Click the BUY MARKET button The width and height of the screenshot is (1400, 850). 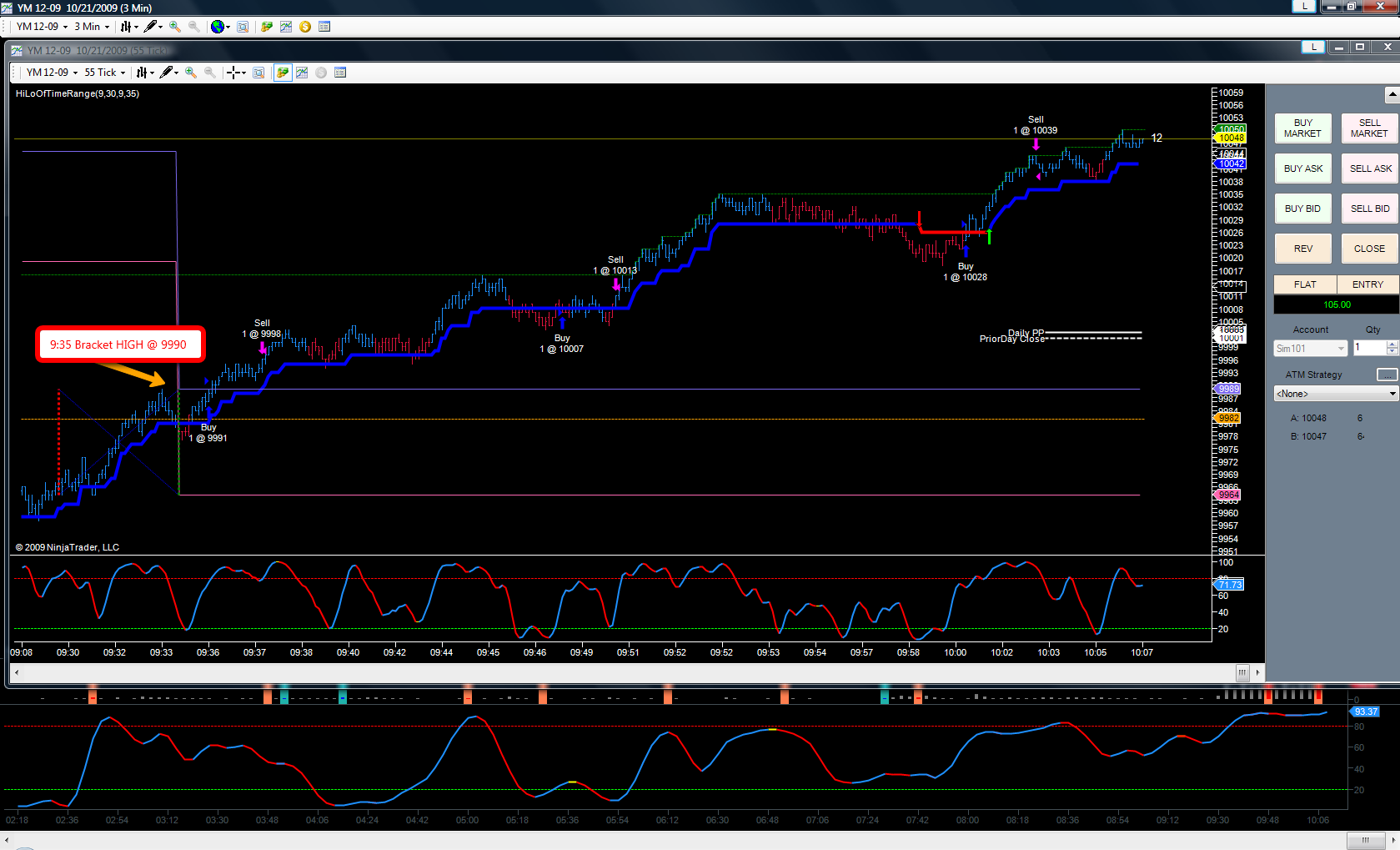[1302, 128]
